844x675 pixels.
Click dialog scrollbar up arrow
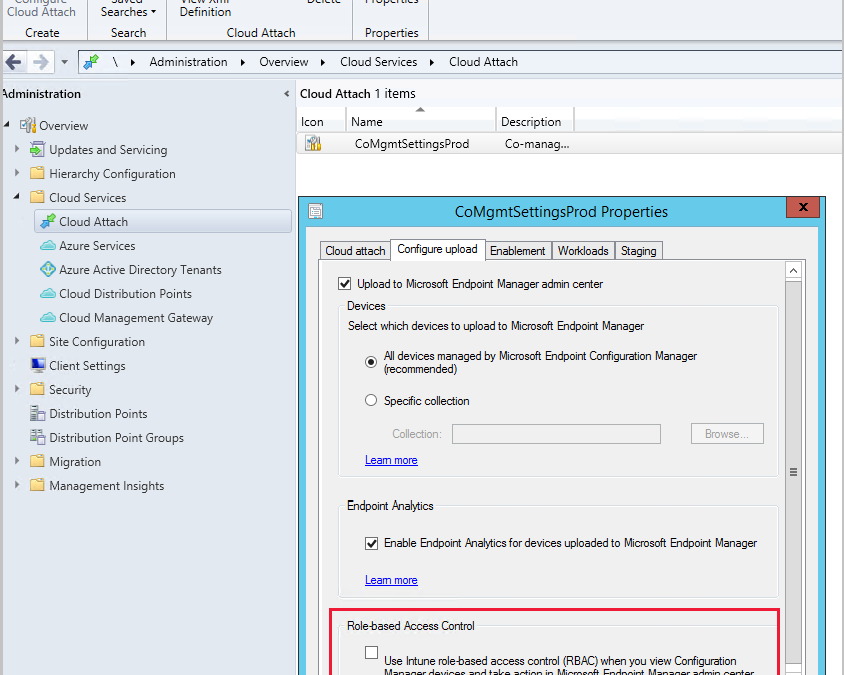[x=793, y=270]
